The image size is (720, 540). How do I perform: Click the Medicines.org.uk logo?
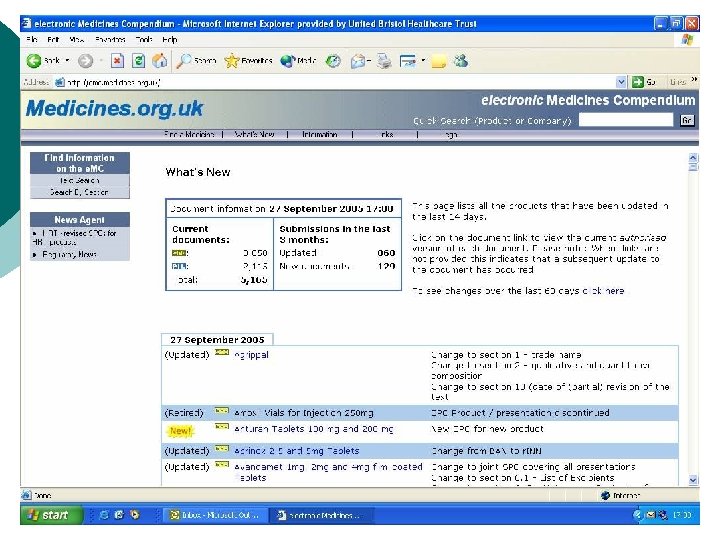coord(114,108)
